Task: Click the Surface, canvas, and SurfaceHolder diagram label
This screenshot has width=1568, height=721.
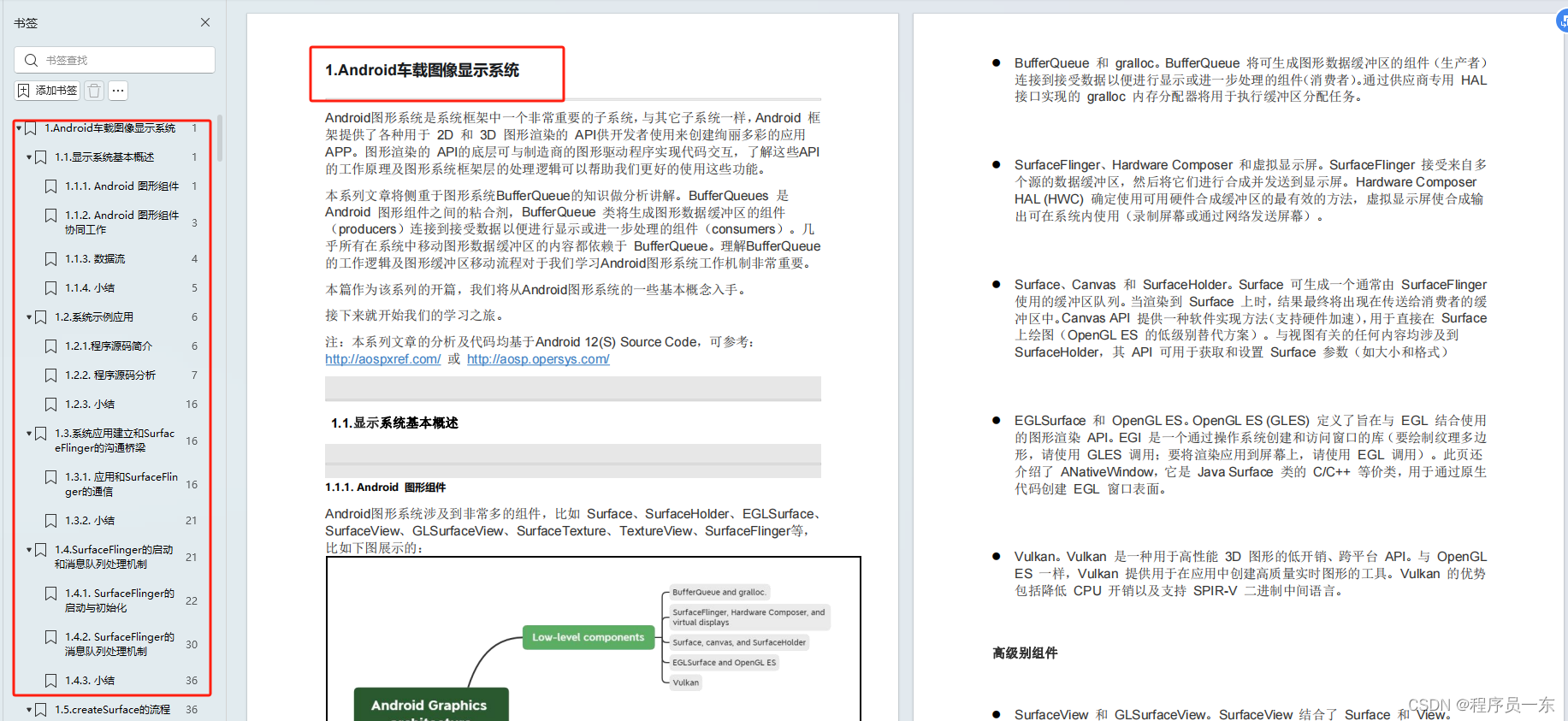Action: point(739,642)
